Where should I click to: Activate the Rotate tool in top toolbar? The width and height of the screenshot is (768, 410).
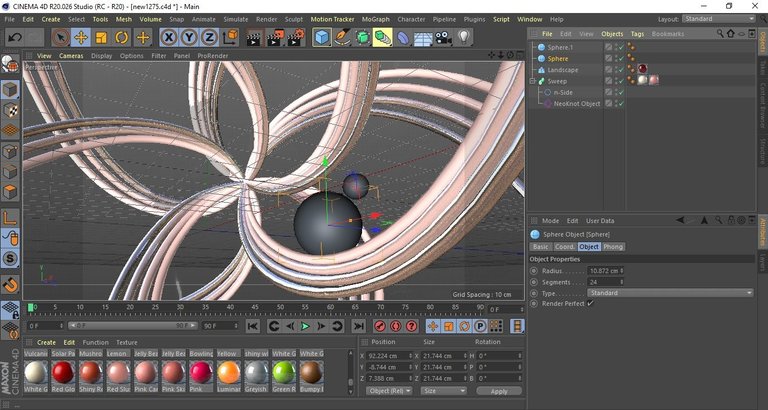pyautogui.click(x=122, y=38)
